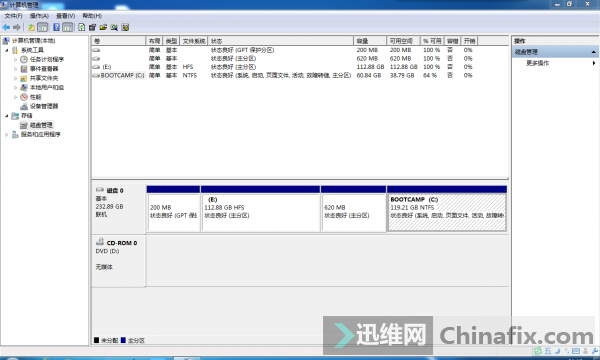Collapse the 磁盘管理 actions section arrow
Viewport: 600px width, 360px height.
click(x=593, y=52)
